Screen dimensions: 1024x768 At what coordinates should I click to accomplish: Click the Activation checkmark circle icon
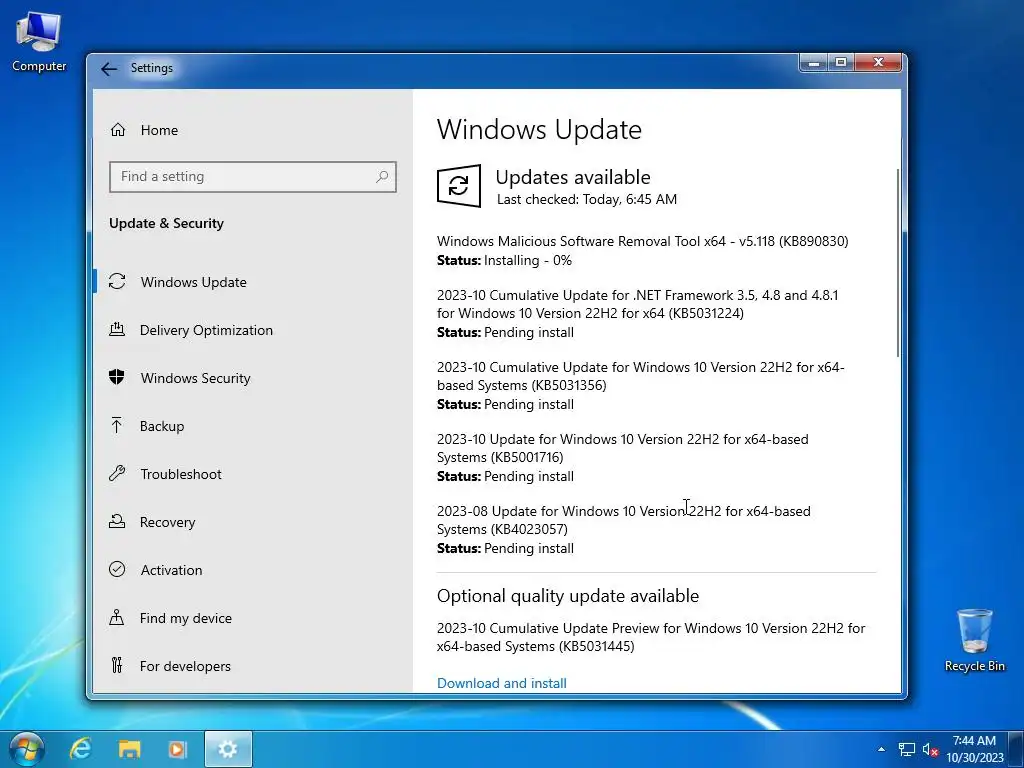pyautogui.click(x=117, y=569)
